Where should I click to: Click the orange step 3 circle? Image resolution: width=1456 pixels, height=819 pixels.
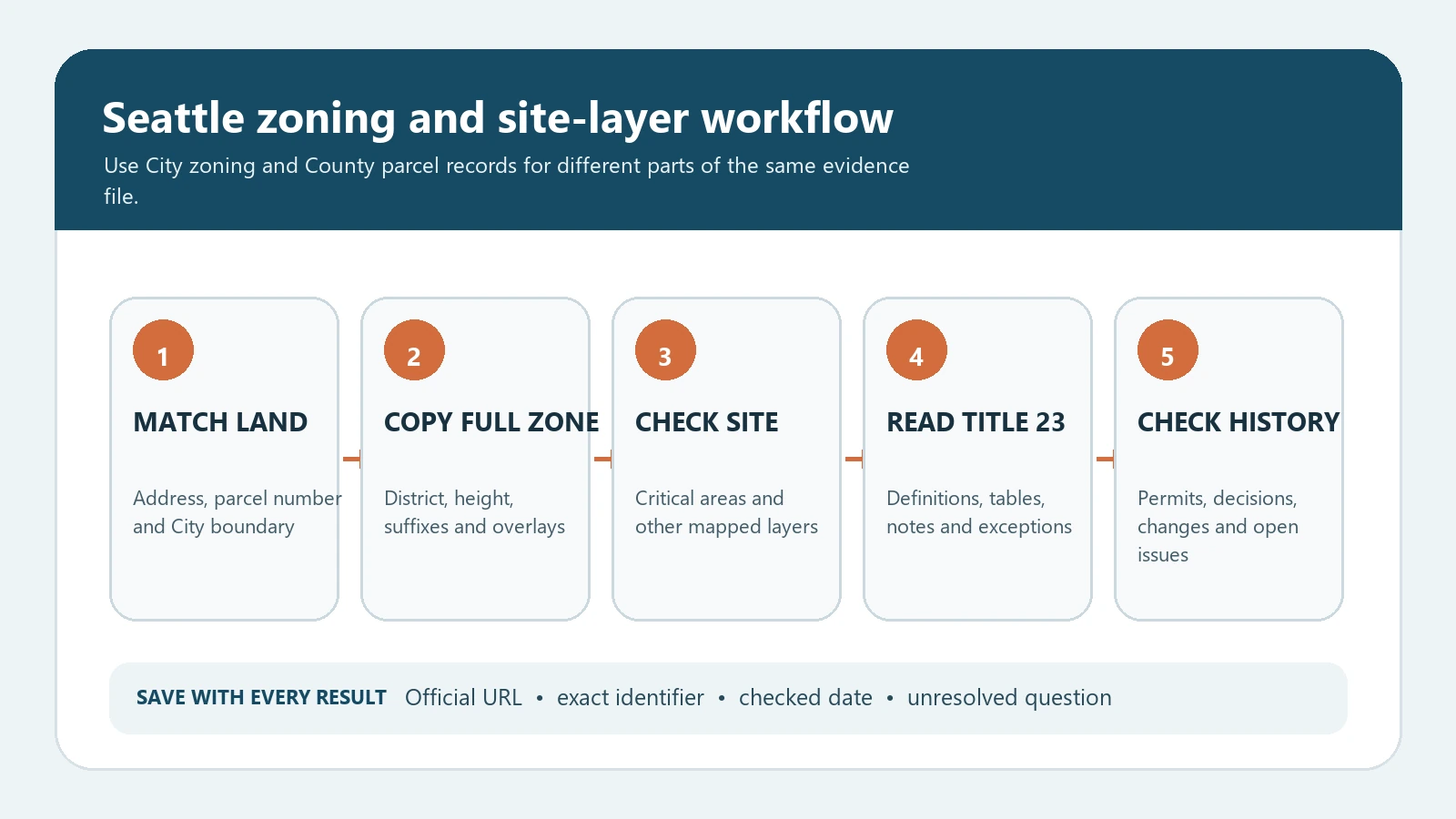tap(665, 349)
